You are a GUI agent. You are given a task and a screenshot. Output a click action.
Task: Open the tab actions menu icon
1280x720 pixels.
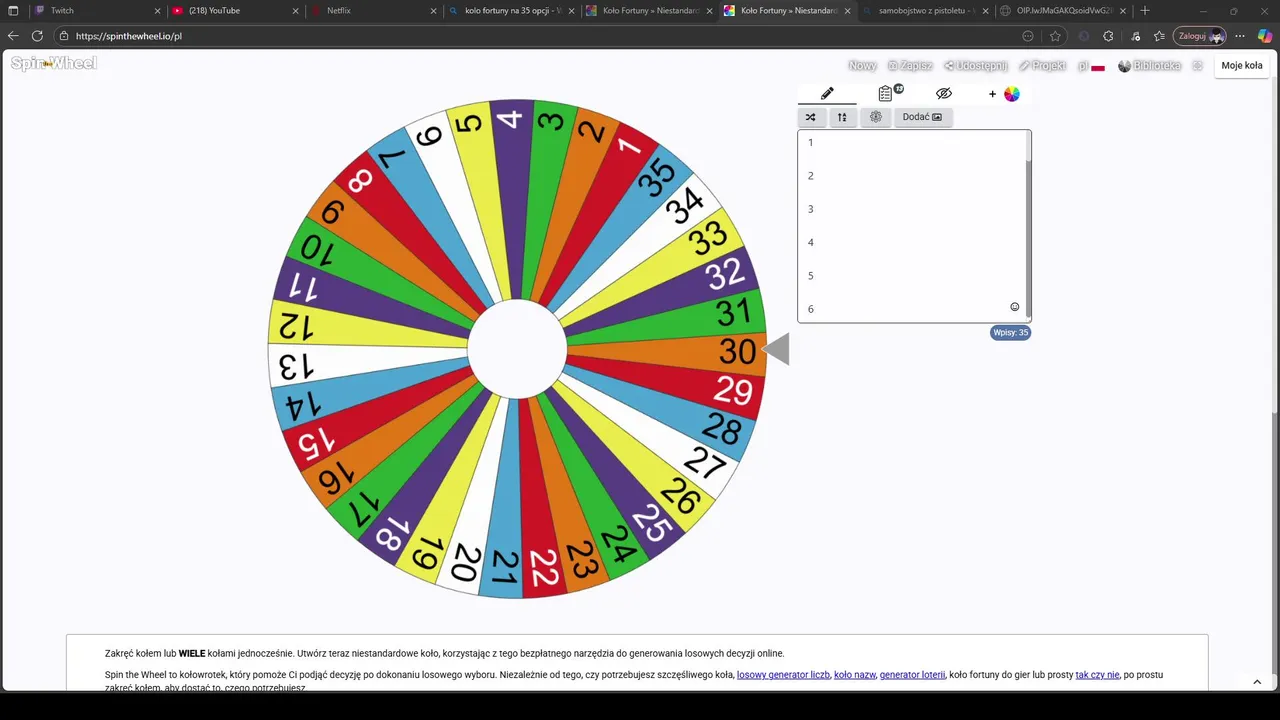(x=13, y=11)
